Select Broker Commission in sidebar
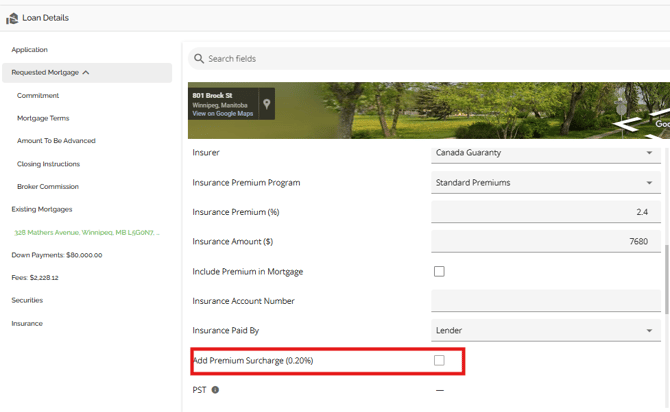670x412 pixels. (47, 187)
